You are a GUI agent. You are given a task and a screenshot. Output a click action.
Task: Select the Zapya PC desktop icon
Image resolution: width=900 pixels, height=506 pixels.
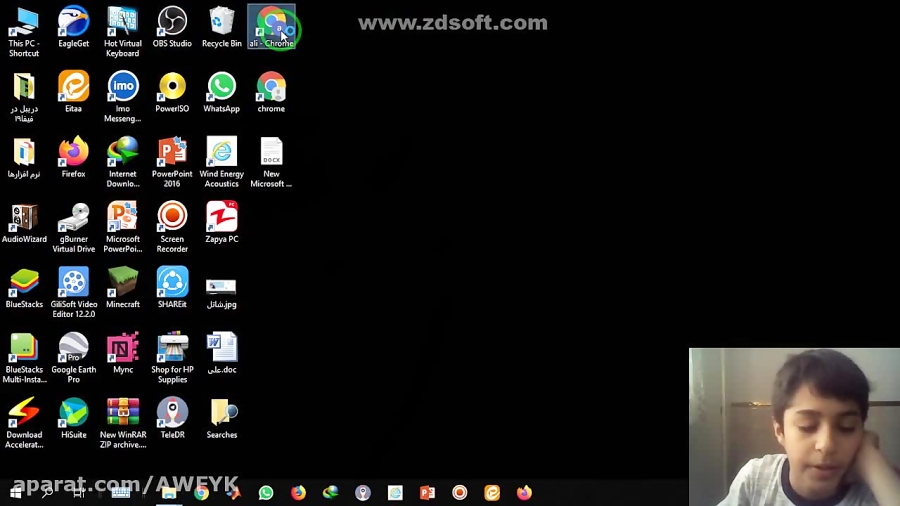click(222, 223)
